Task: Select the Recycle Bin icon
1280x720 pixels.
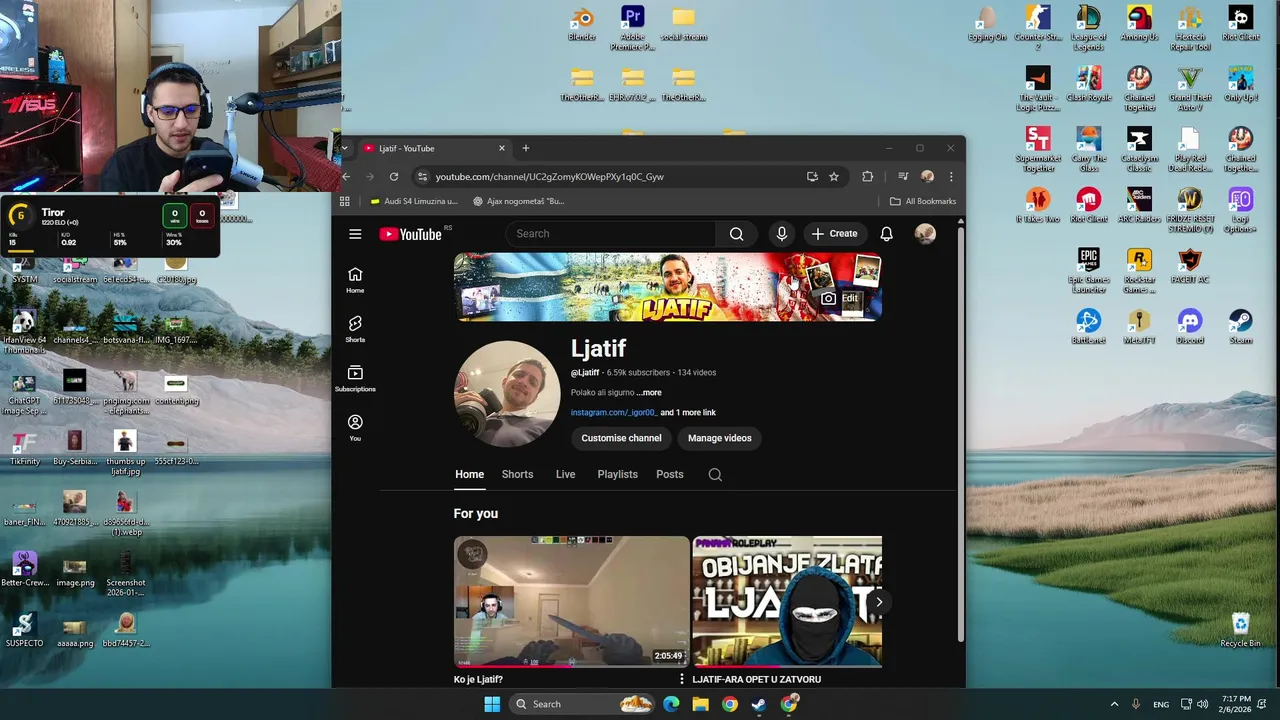Action: click(1240, 630)
